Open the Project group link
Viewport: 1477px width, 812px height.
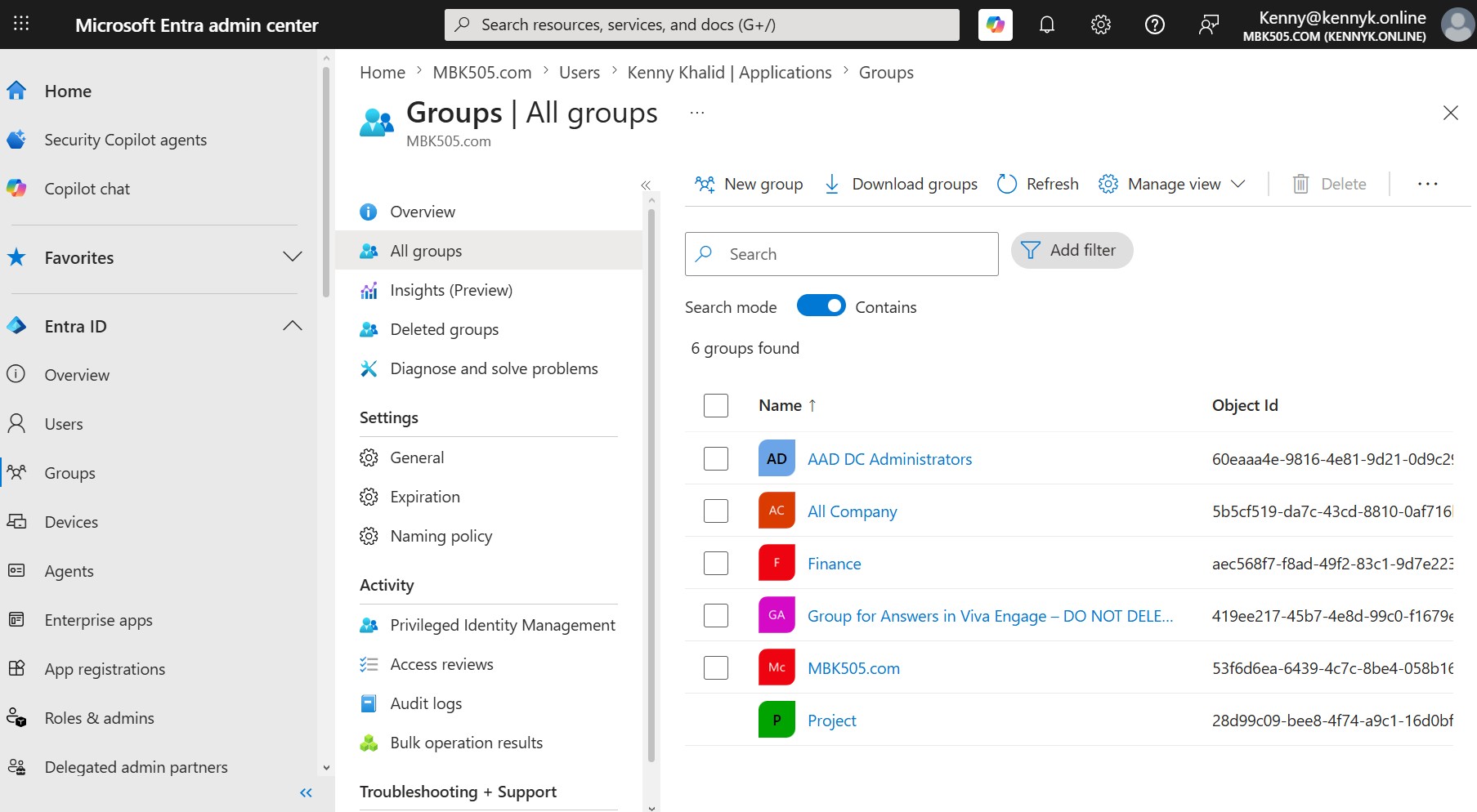(x=831, y=721)
